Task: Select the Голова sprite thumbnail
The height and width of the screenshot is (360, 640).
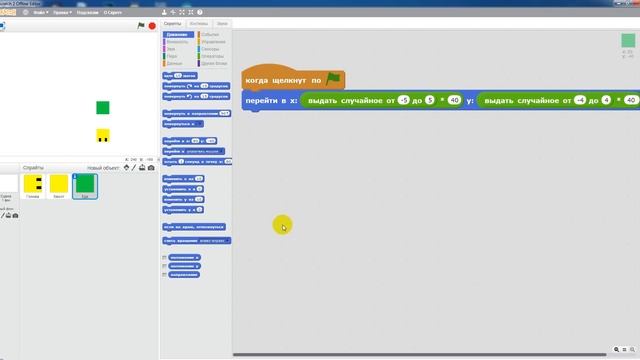Action: pos(33,187)
